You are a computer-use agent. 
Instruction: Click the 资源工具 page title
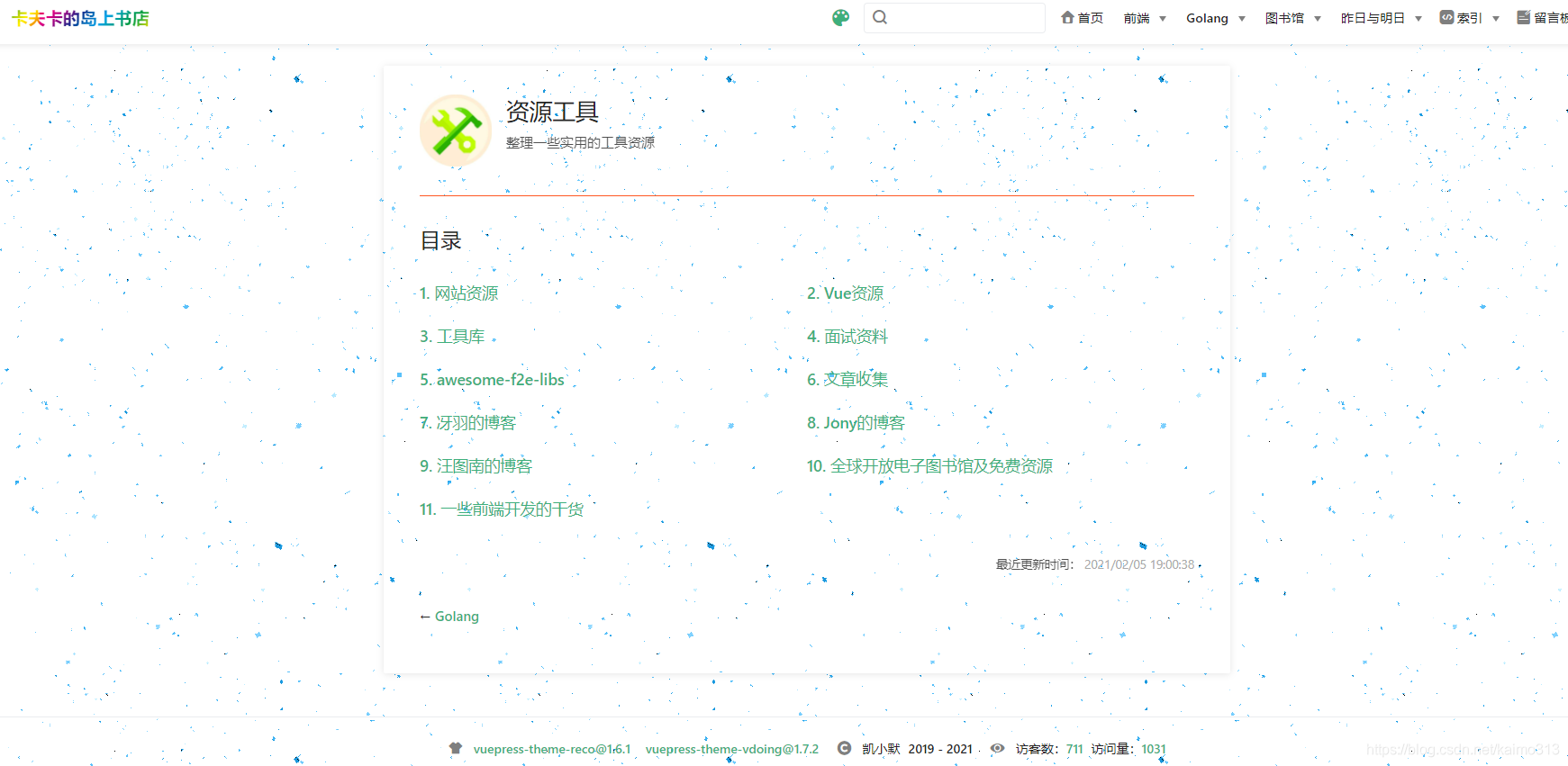coord(552,112)
